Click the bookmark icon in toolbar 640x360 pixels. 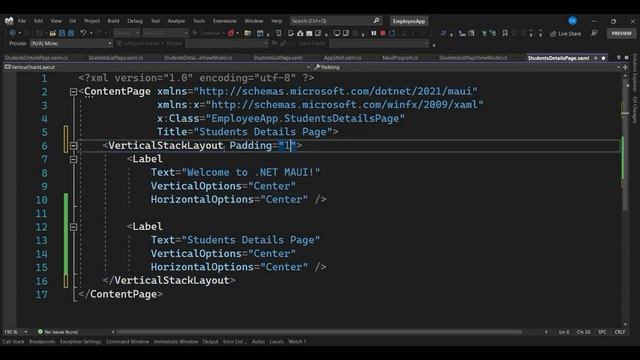(505, 33)
